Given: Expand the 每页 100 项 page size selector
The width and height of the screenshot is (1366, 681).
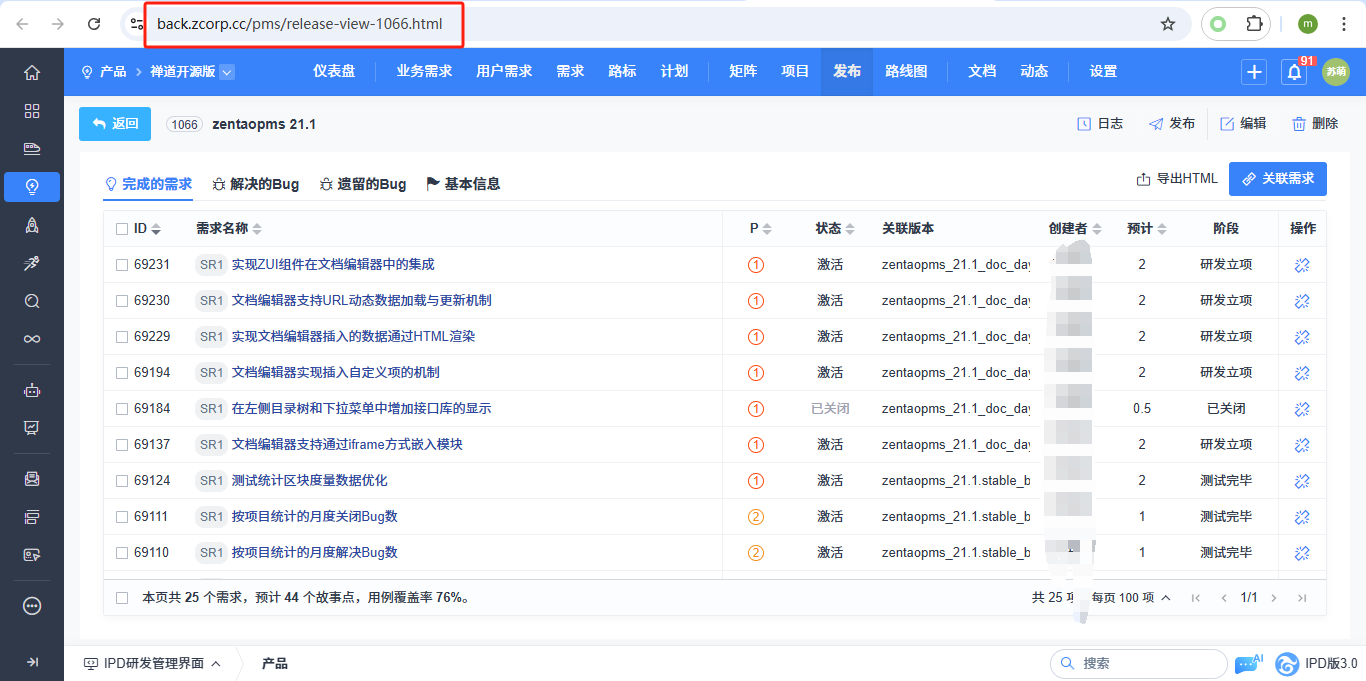Looking at the screenshot, I should pyautogui.click(x=1131, y=598).
